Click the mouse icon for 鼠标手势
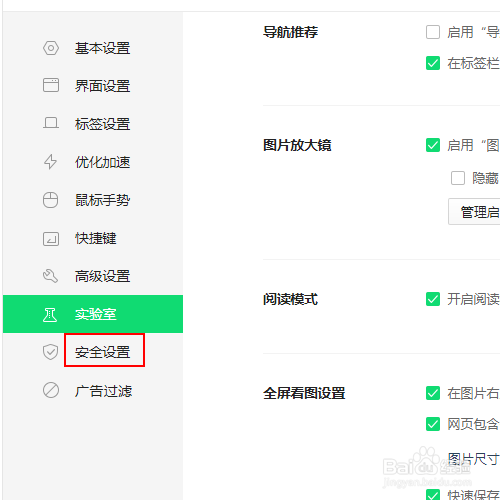The height and width of the screenshot is (500, 500). 50,200
